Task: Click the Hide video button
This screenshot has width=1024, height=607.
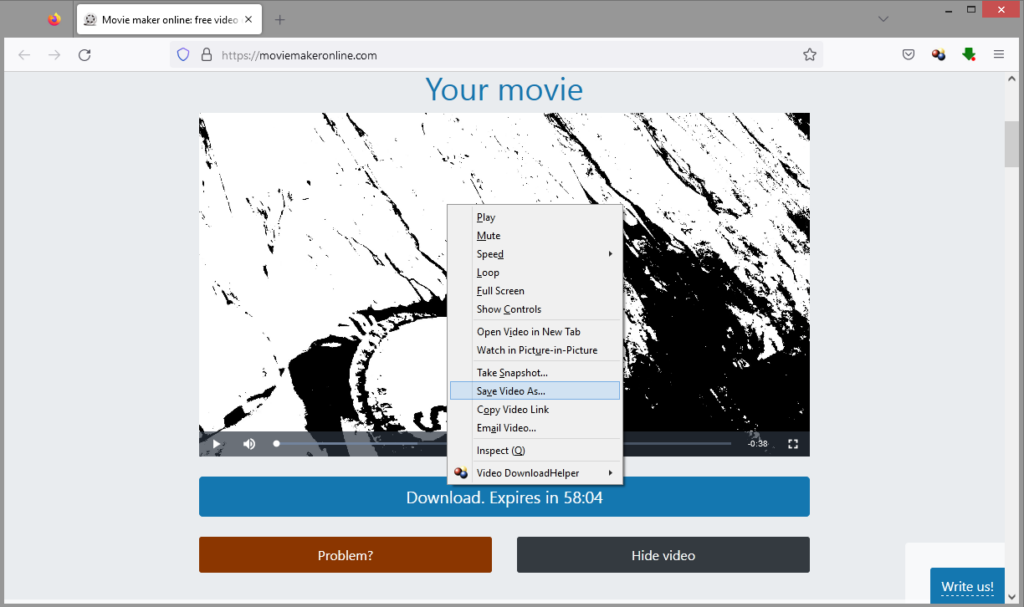Action: point(663,555)
